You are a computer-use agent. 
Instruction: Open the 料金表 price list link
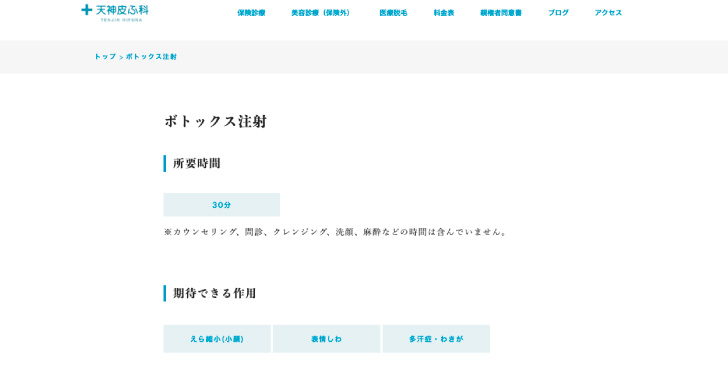point(444,13)
